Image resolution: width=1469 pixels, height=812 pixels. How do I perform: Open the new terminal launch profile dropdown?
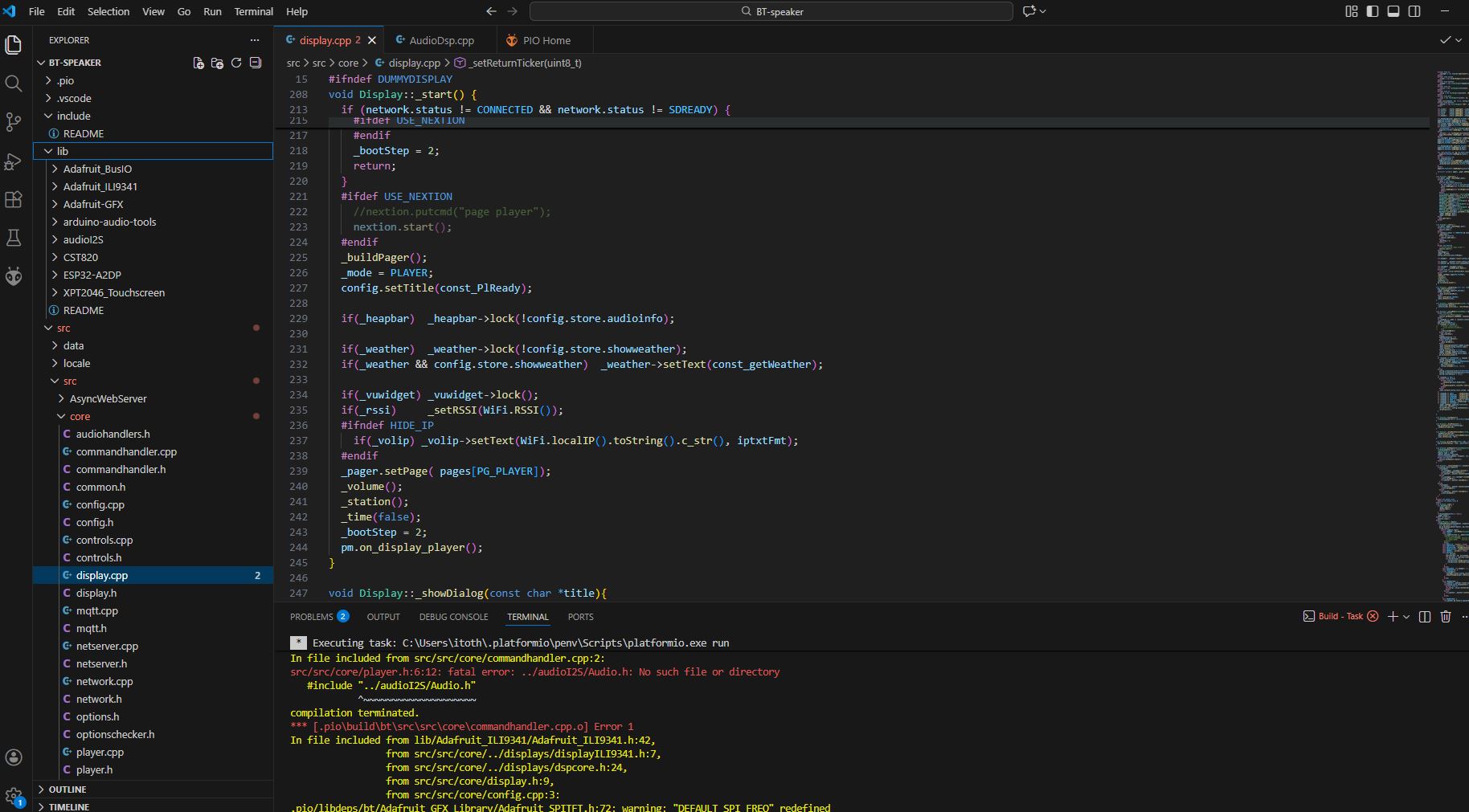click(1406, 617)
